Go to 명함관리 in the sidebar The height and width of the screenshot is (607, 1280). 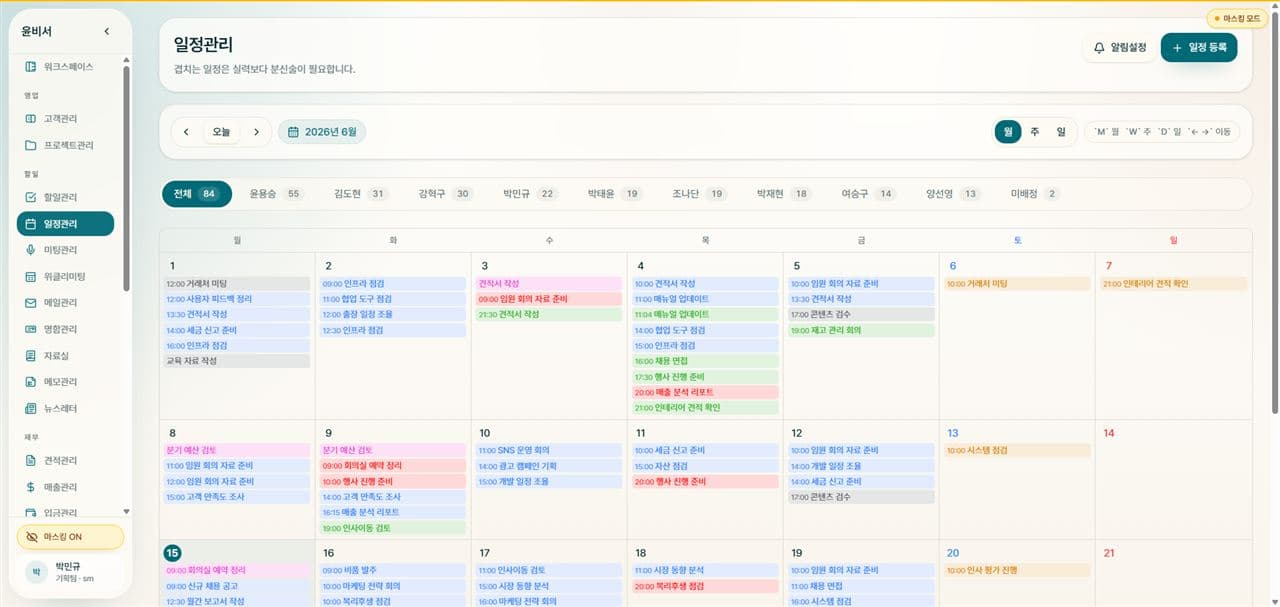(x=66, y=329)
